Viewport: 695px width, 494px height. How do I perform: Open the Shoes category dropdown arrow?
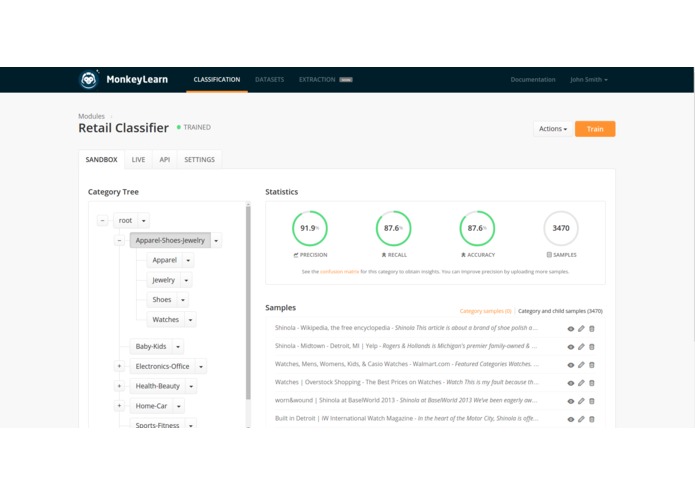(x=183, y=300)
